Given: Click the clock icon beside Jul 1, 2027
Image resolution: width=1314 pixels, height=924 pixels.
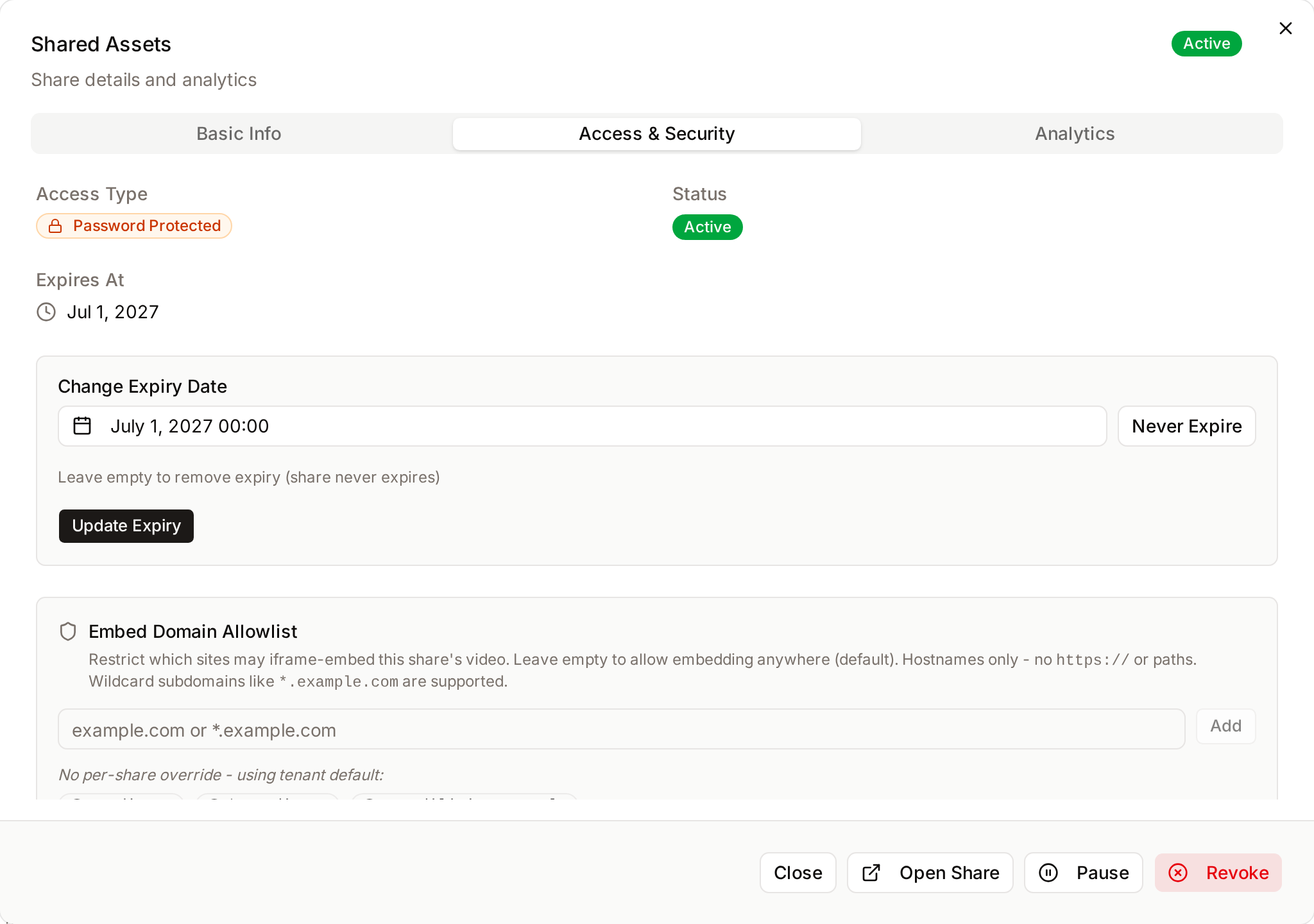Looking at the screenshot, I should coord(46,312).
